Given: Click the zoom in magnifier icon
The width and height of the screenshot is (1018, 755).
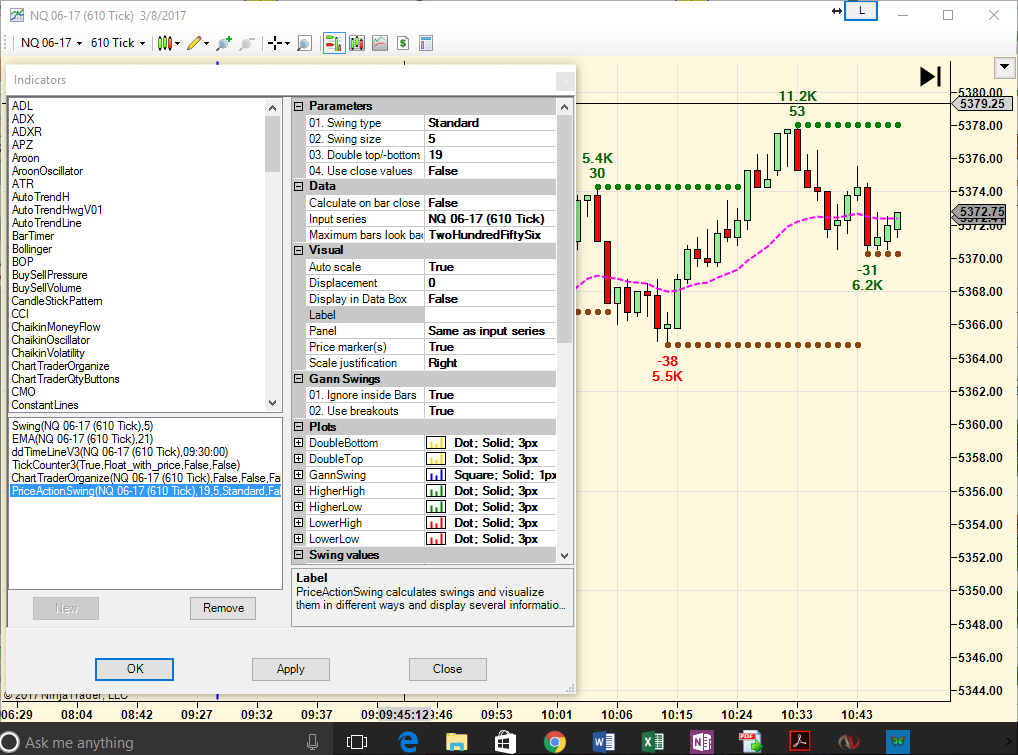Looking at the screenshot, I should (x=224, y=43).
